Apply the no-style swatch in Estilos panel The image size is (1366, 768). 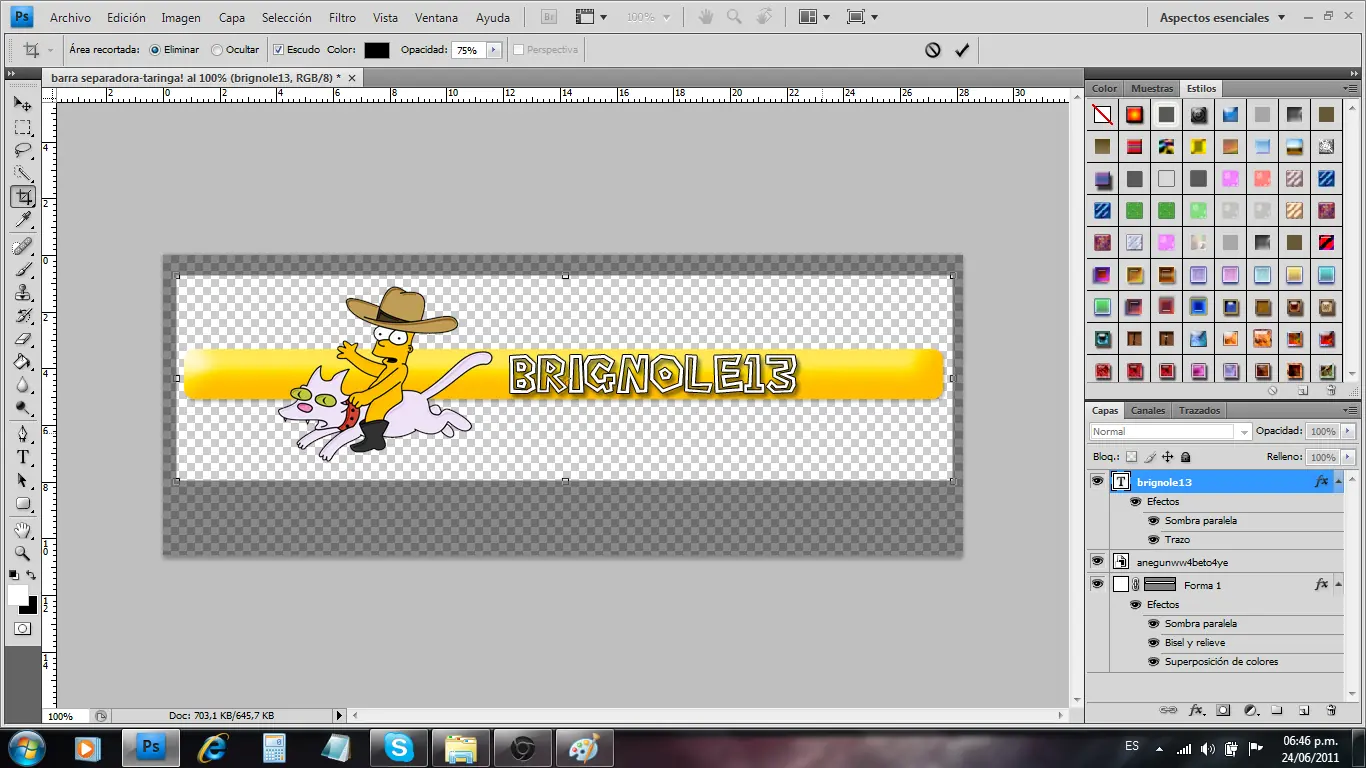coord(1102,115)
